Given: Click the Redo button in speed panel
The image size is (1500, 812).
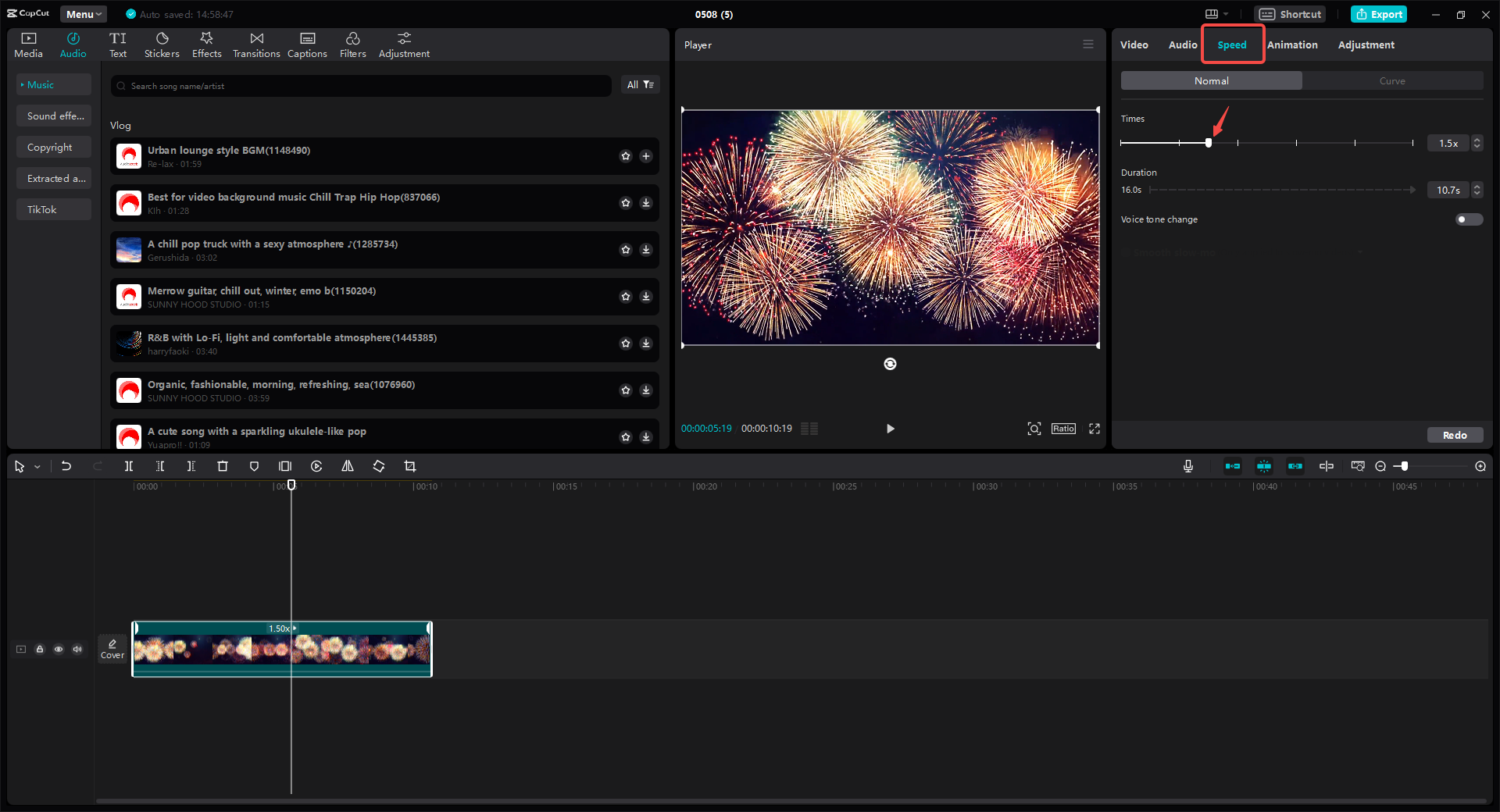Looking at the screenshot, I should click(1455, 435).
